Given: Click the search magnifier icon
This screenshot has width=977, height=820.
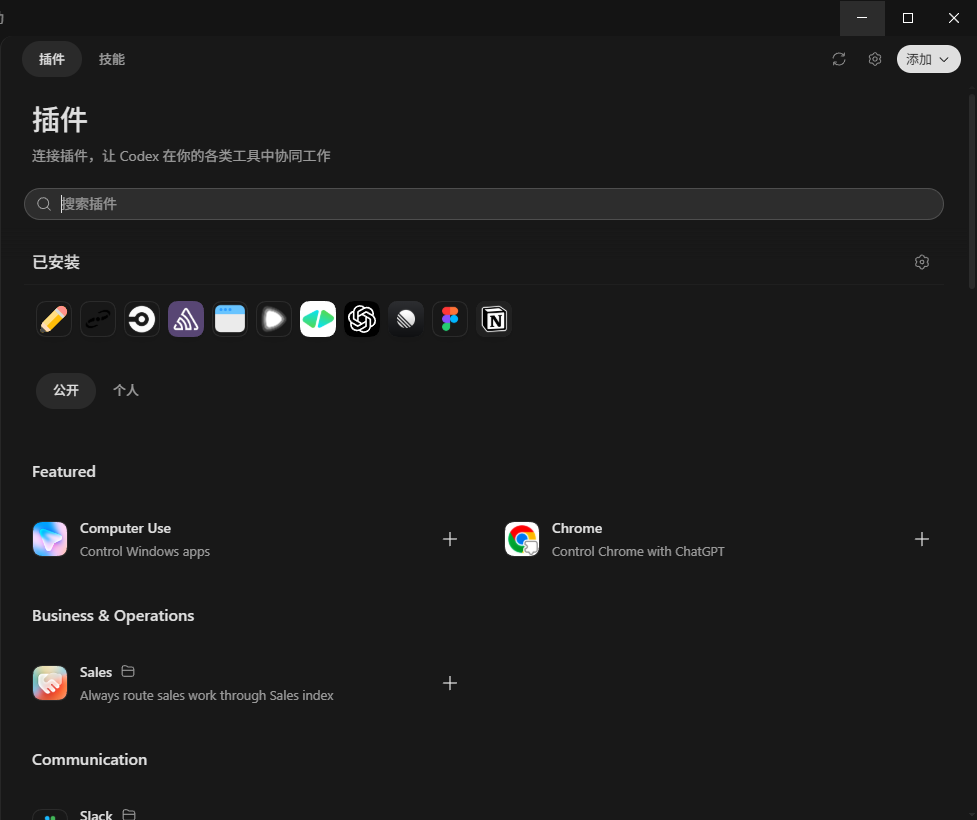Looking at the screenshot, I should click(x=44, y=204).
